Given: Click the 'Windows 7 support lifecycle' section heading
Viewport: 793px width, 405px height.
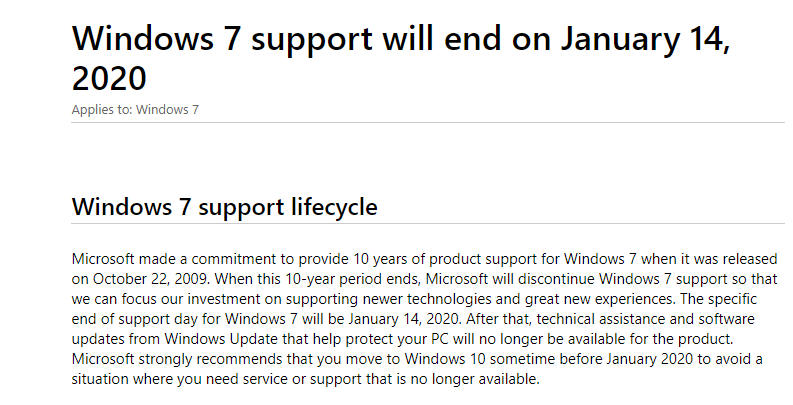Looking at the screenshot, I should click(225, 207).
